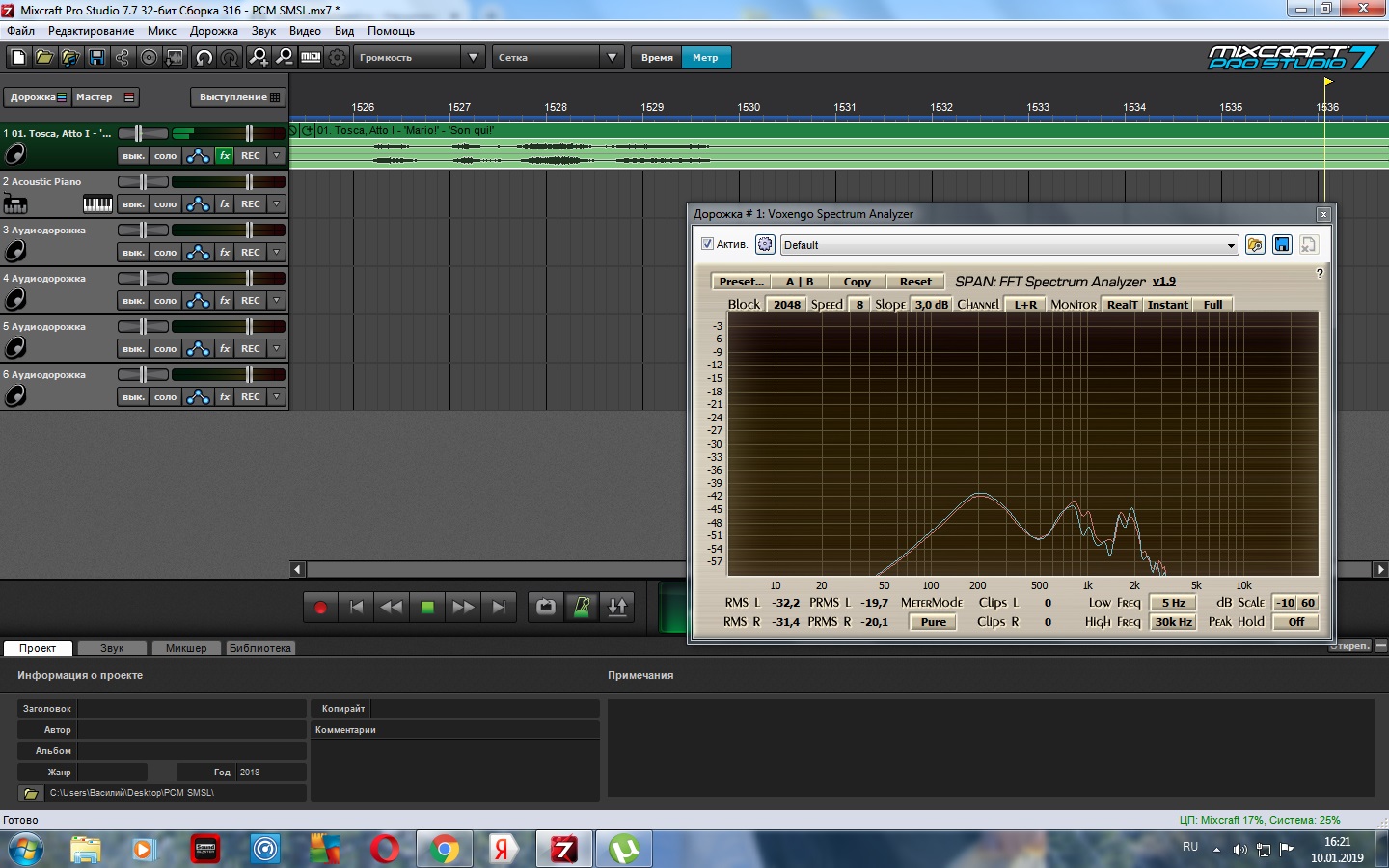Arm REC on track 6 Аудиодорожка
The height and width of the screenshot is (868, 1389).
[251, 397]
